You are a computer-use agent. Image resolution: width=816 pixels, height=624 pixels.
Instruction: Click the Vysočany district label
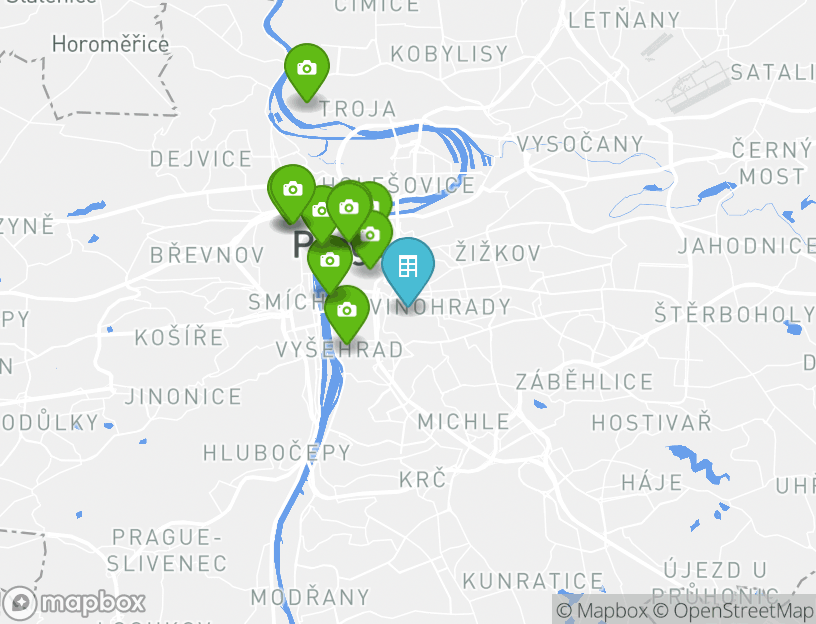pyautogui.click(x=580, y=144)
